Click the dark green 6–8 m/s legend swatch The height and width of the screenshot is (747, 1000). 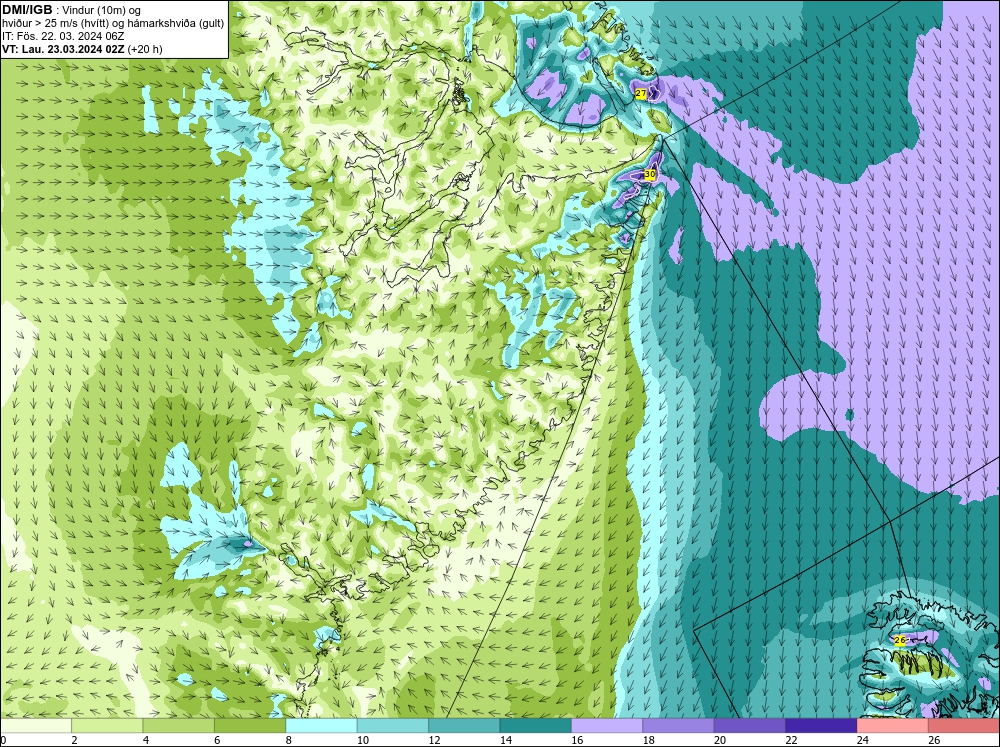(x=250, y=725)
